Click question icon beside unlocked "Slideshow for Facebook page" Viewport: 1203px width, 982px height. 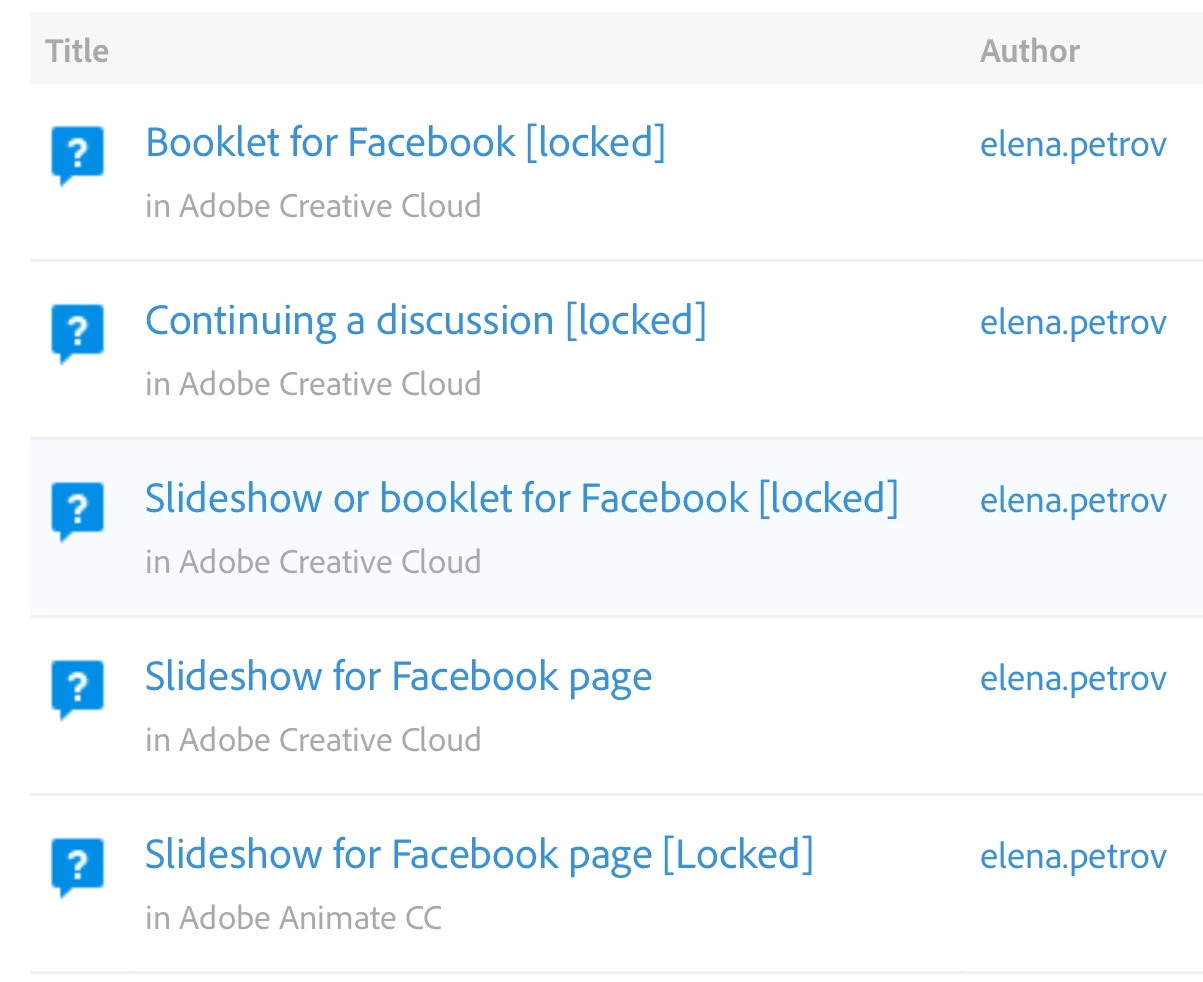(77, 689)
